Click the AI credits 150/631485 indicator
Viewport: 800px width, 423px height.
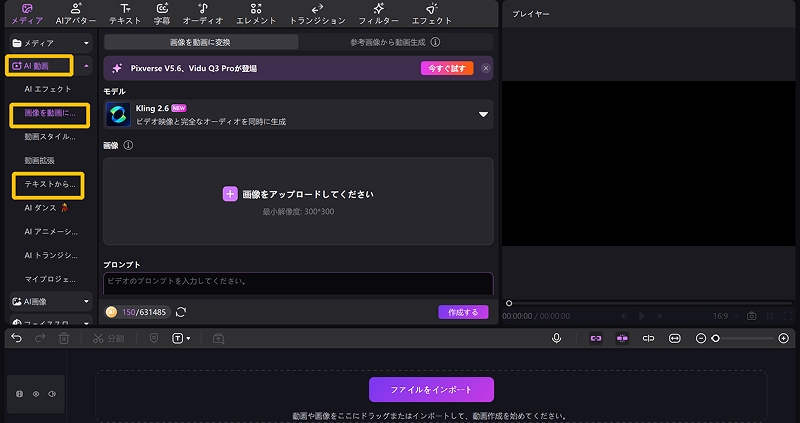pos(137,312)
